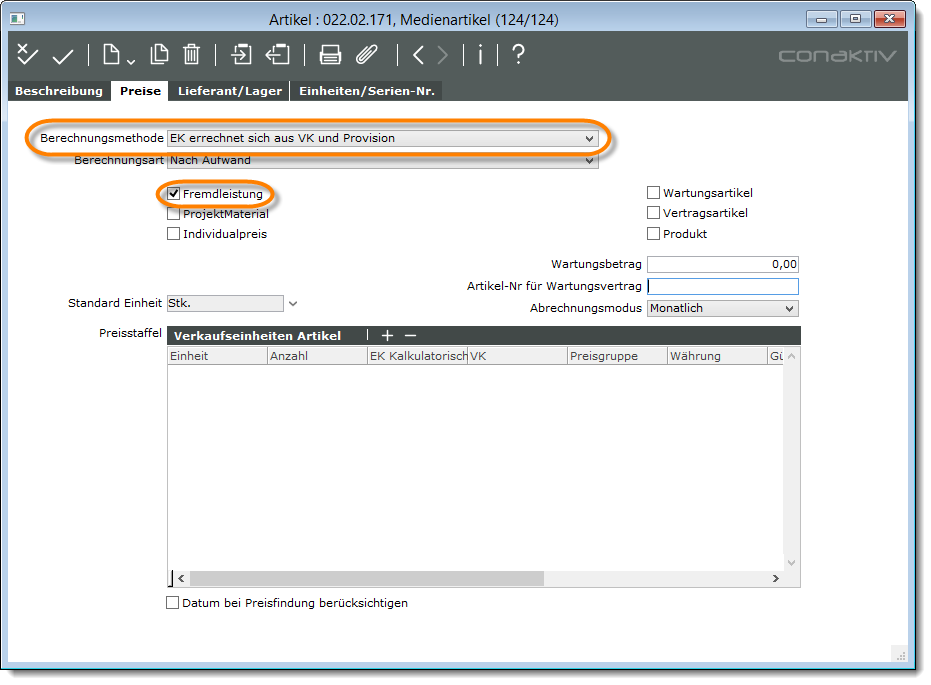Switch to the Beschreibung tab

pyautogui.click(x=59, y=91)
